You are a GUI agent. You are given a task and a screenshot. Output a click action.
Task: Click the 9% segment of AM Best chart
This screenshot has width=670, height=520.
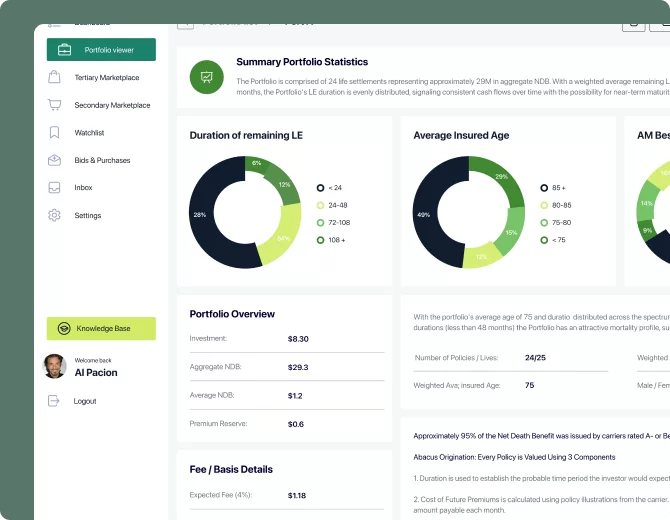[x=648, y=231]
